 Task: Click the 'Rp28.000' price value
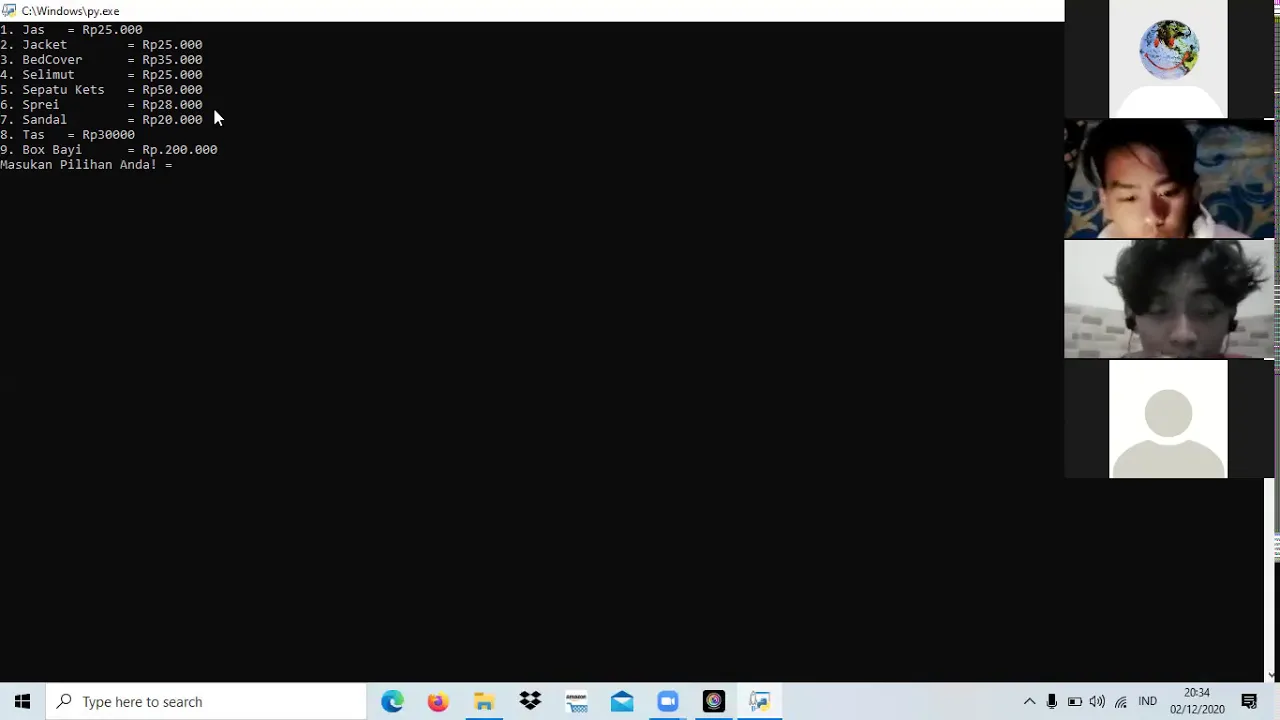172,105
